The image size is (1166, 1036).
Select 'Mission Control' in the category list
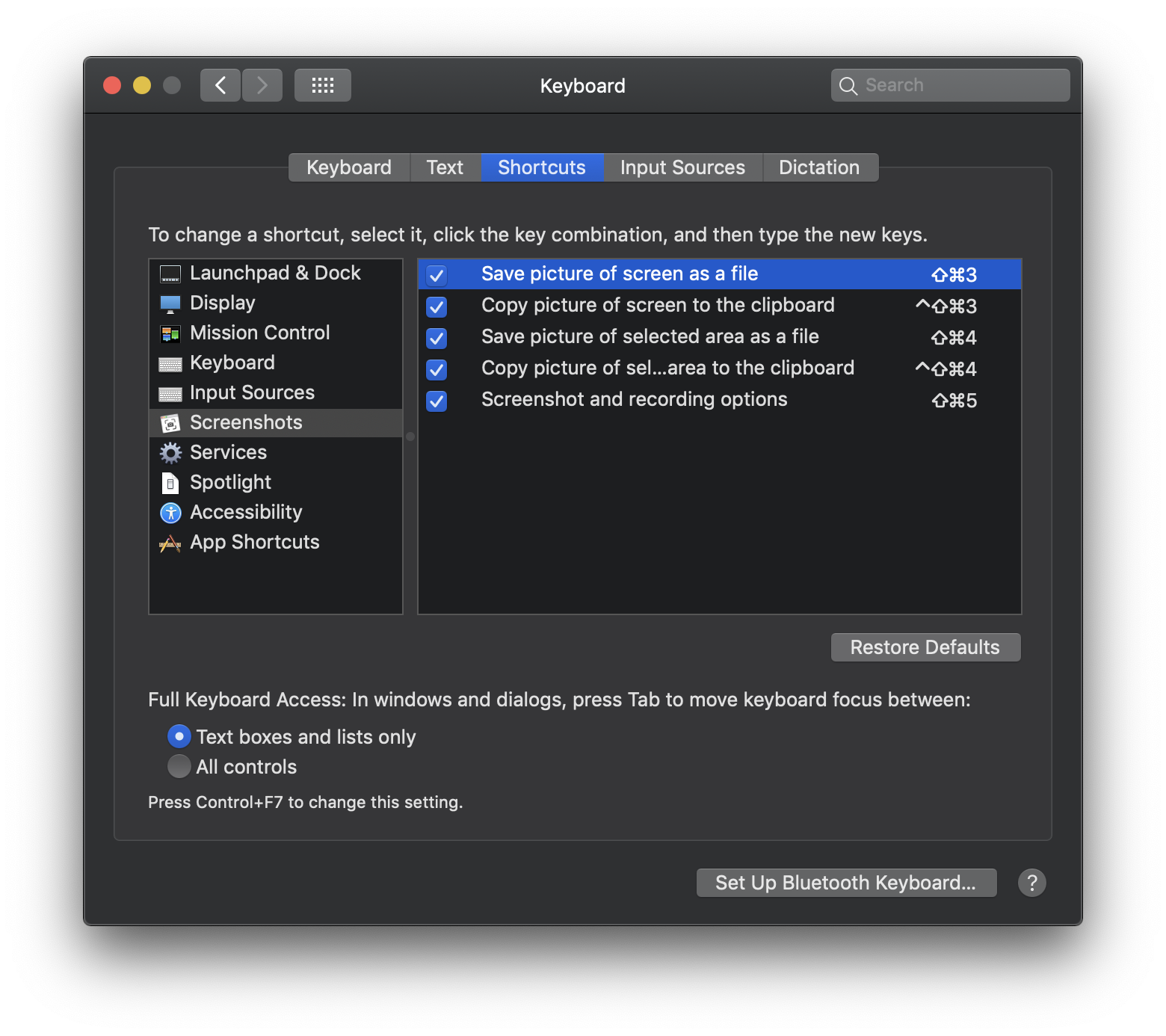pyautogui.click(x=276, y=333)
